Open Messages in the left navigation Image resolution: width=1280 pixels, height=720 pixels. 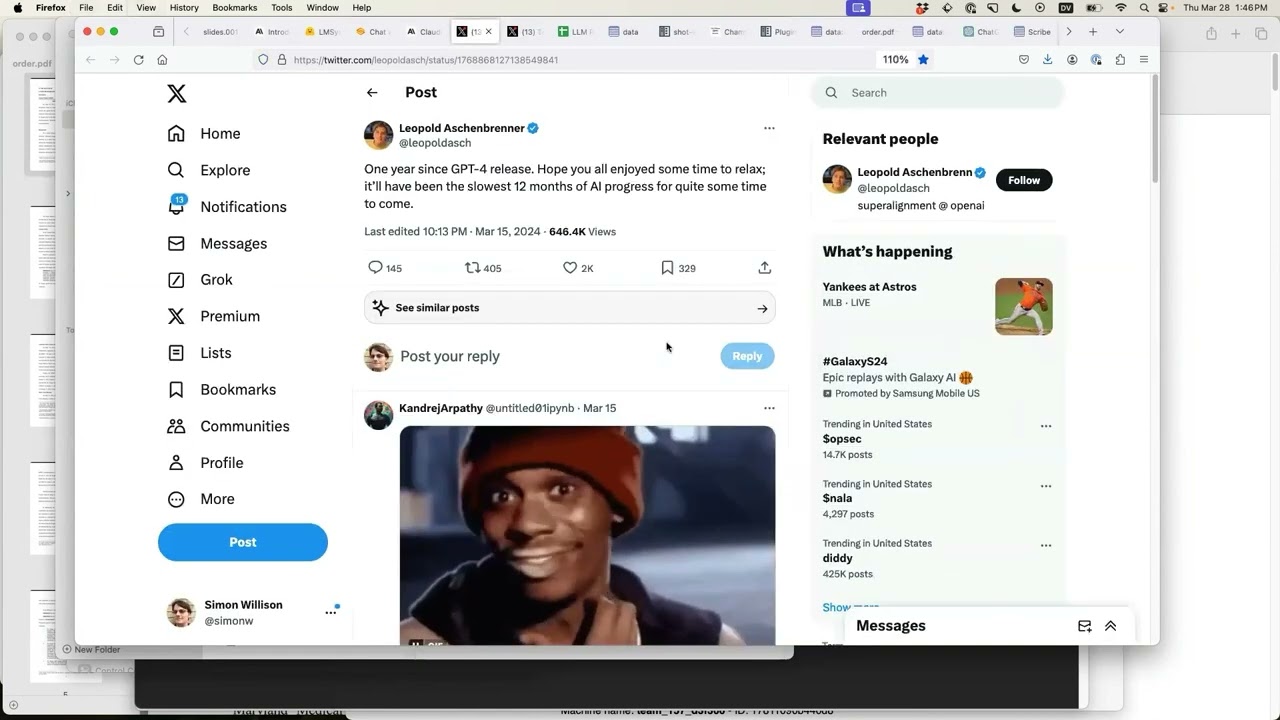[x=216, y=243]
